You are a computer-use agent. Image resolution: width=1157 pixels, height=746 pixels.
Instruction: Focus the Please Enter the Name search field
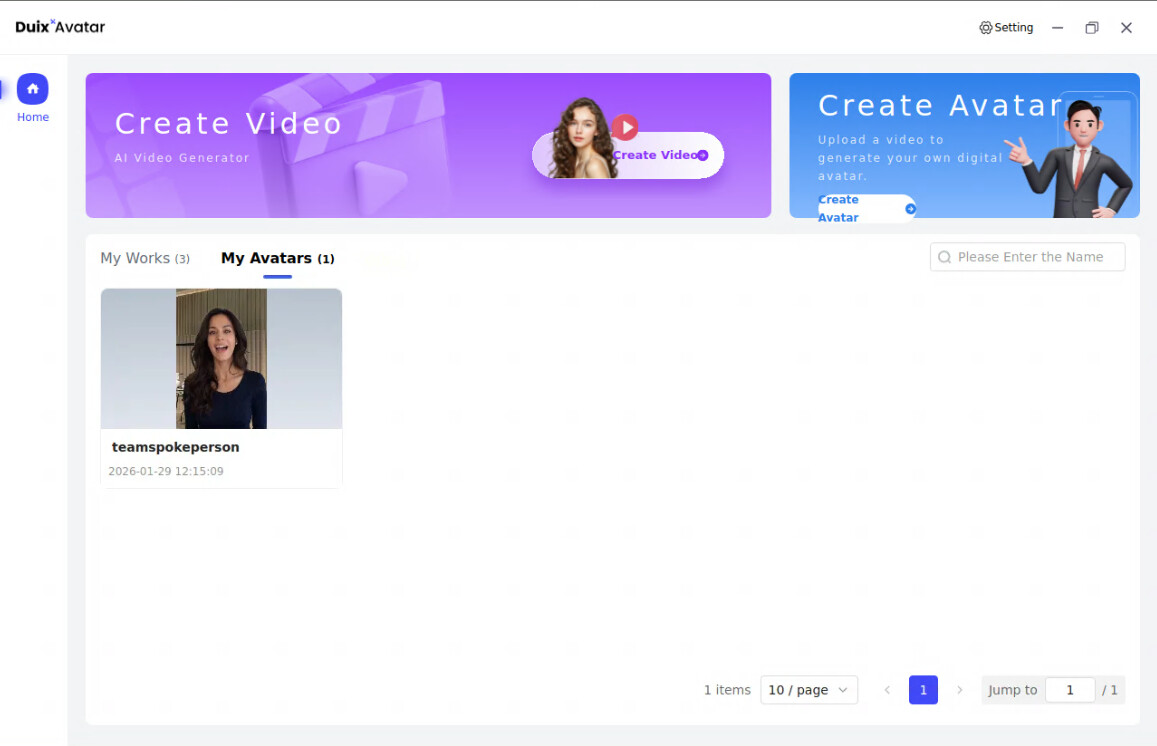pos(1036,257)
